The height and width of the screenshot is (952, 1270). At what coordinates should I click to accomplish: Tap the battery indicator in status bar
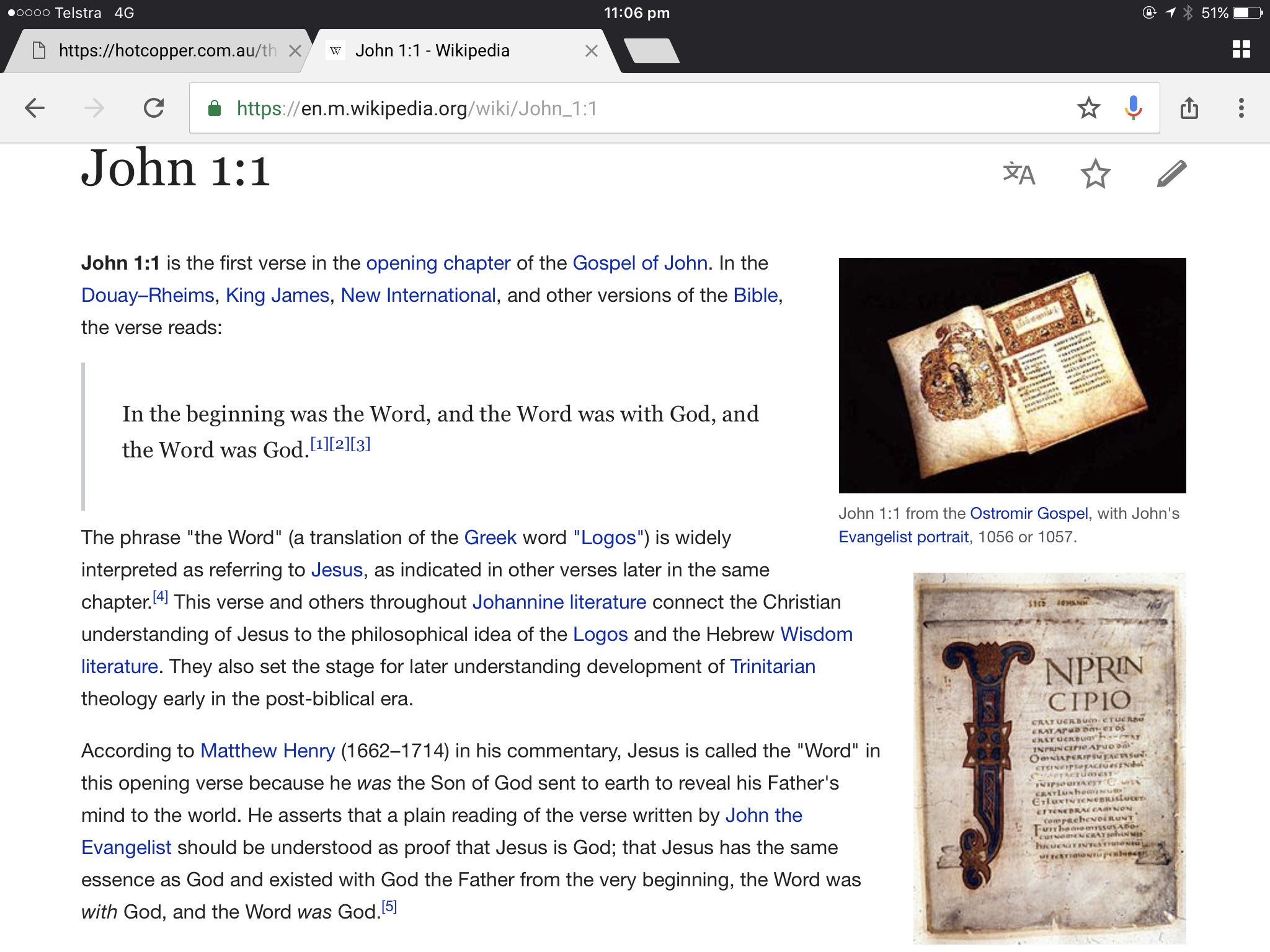tap(1247, 12)
